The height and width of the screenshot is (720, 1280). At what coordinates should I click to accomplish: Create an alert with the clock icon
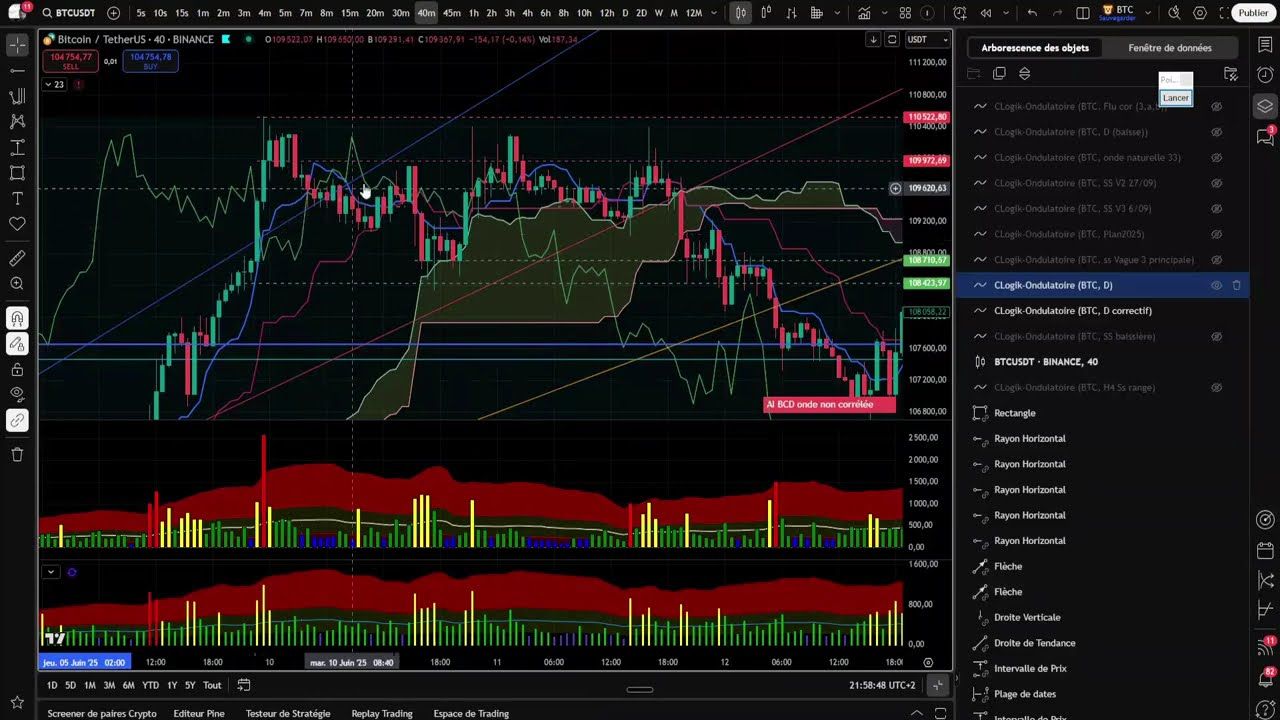tap(960, 13)
